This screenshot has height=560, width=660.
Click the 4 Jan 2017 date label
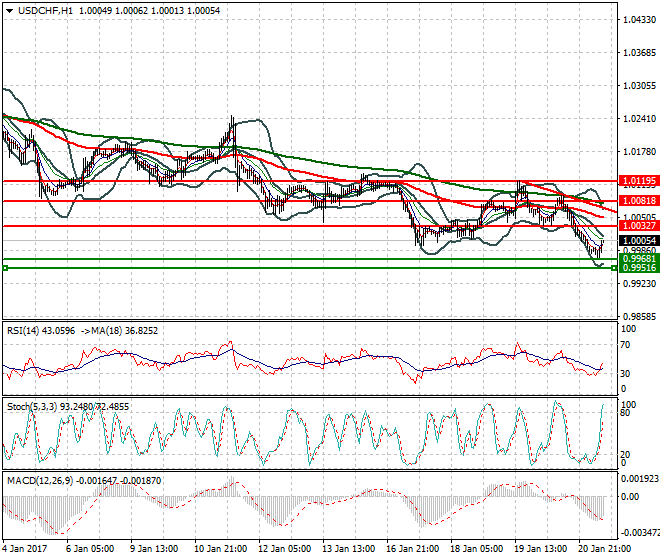pos(27,549)
